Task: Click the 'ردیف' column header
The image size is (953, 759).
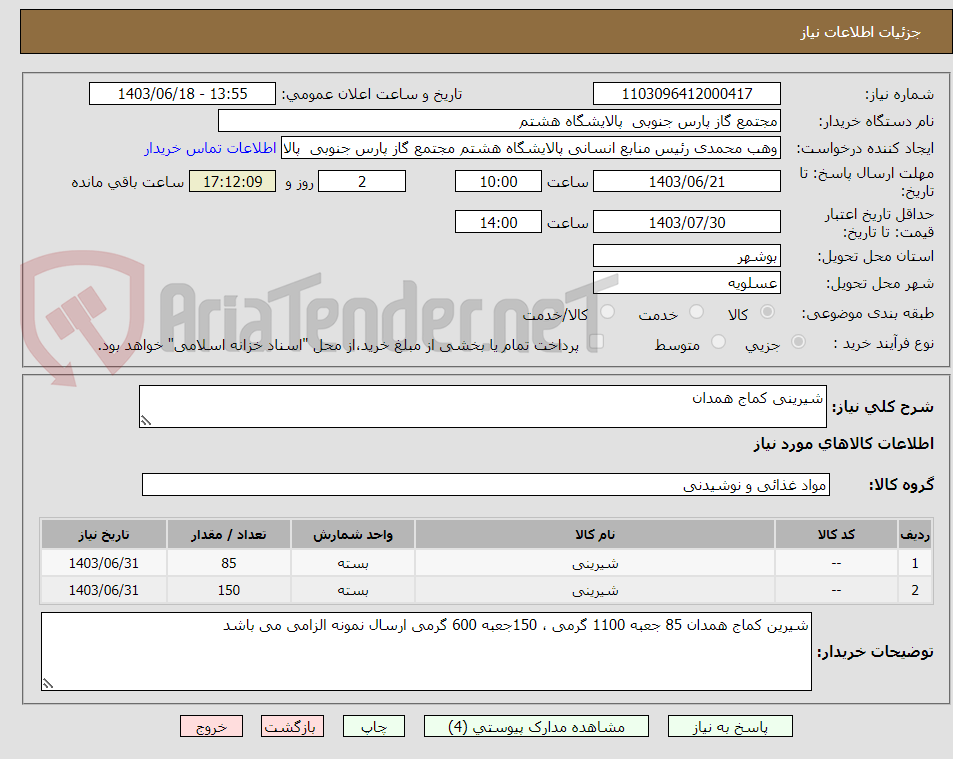Action: coord(915,535)
